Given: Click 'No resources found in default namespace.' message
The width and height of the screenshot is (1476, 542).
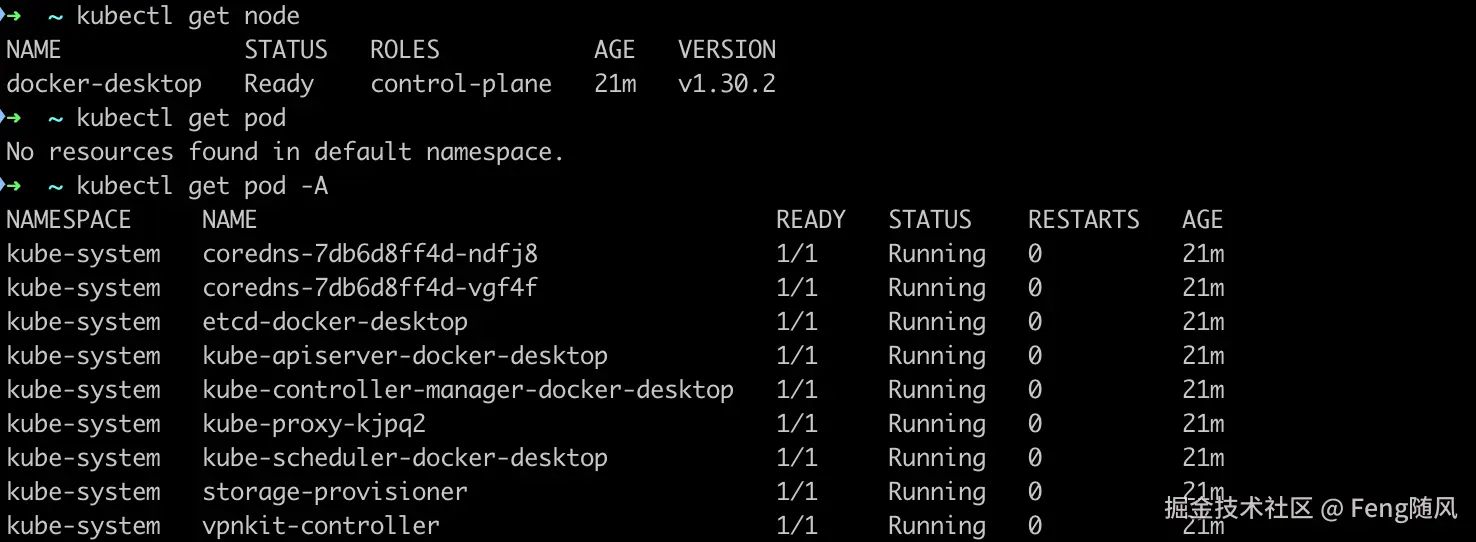Looking at the screenshot, I should pyautogui.click(x=285, y=152).
